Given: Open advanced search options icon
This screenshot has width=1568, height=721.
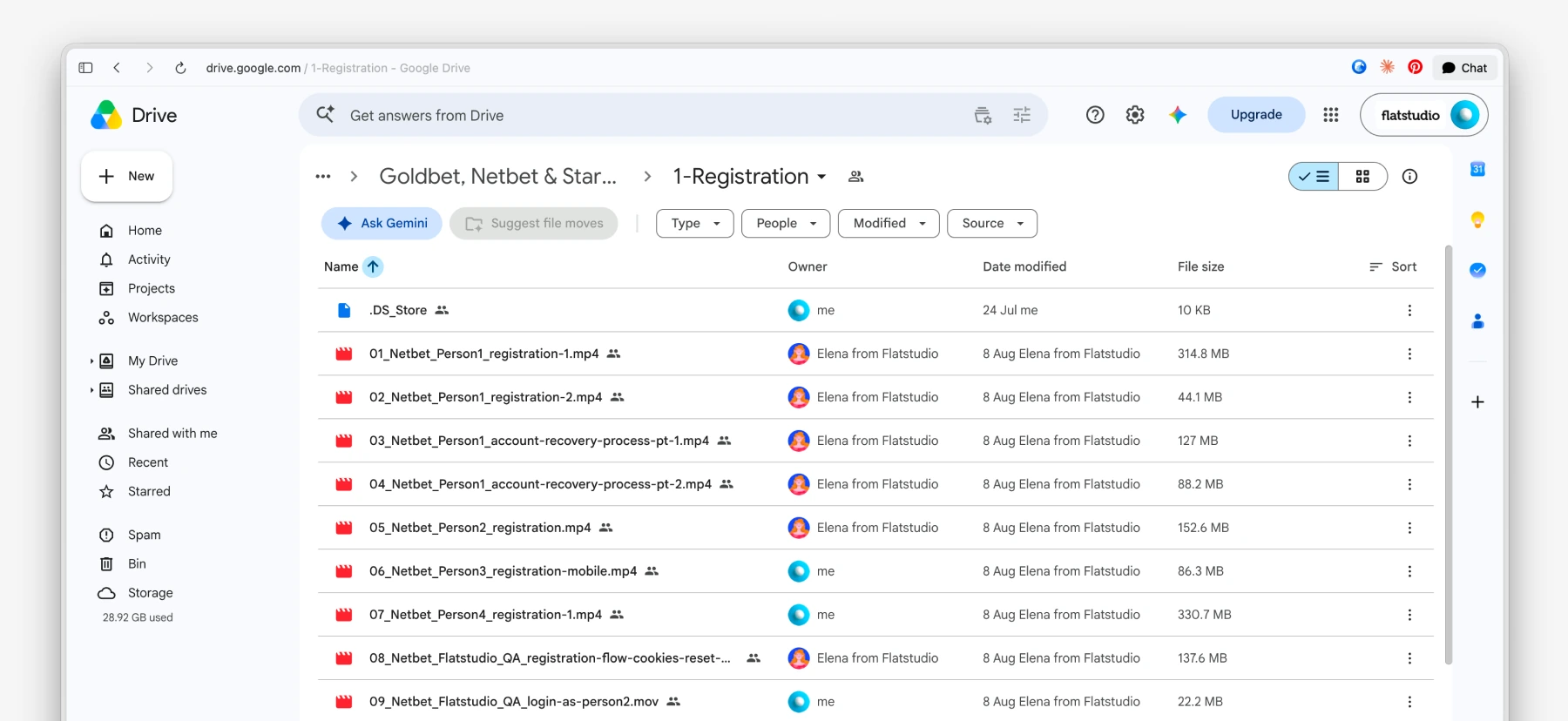Looking at the screenshot, I should 1022,115.
